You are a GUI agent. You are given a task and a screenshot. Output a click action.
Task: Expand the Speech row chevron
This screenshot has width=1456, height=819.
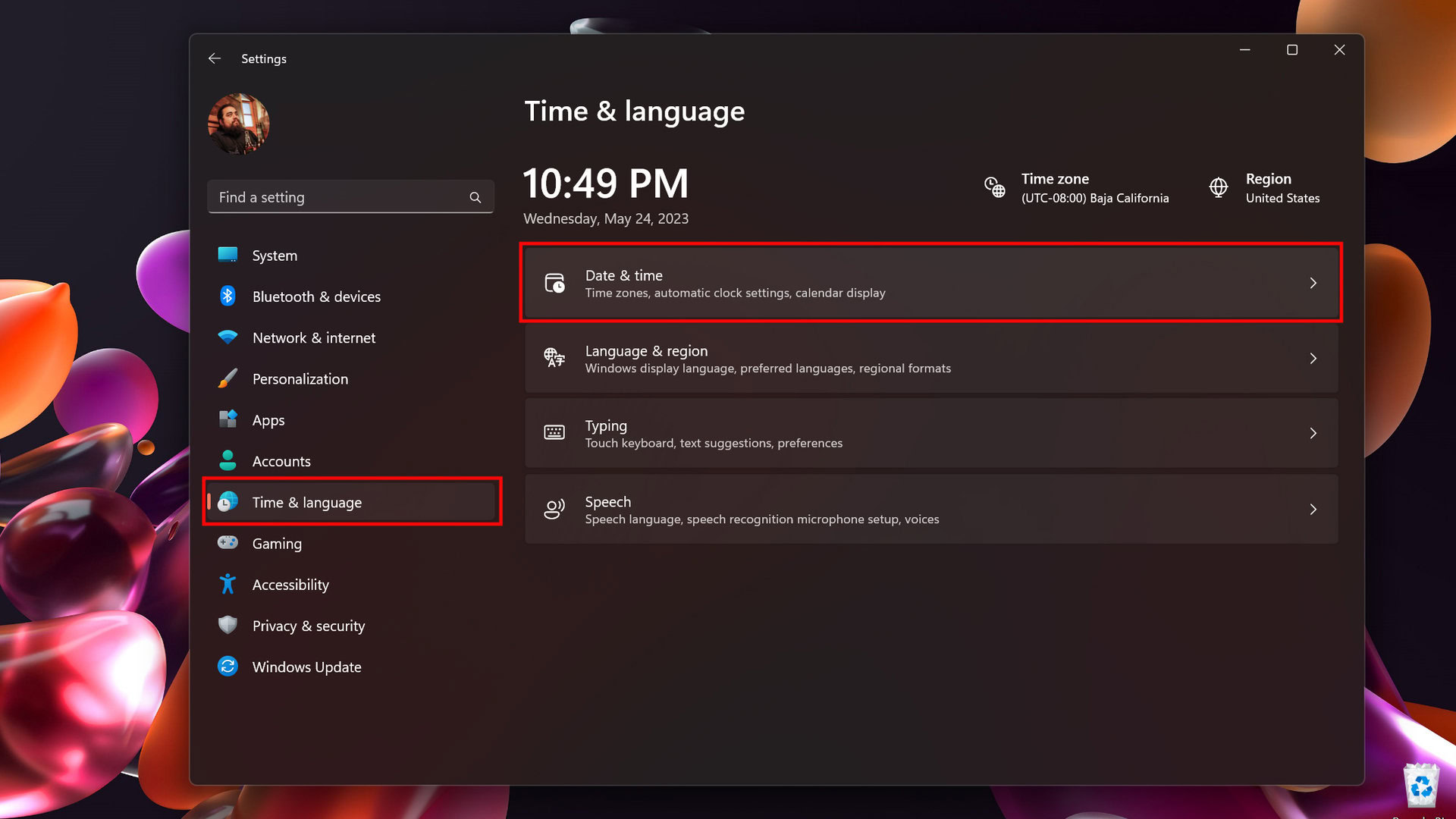click(1313, 510)
